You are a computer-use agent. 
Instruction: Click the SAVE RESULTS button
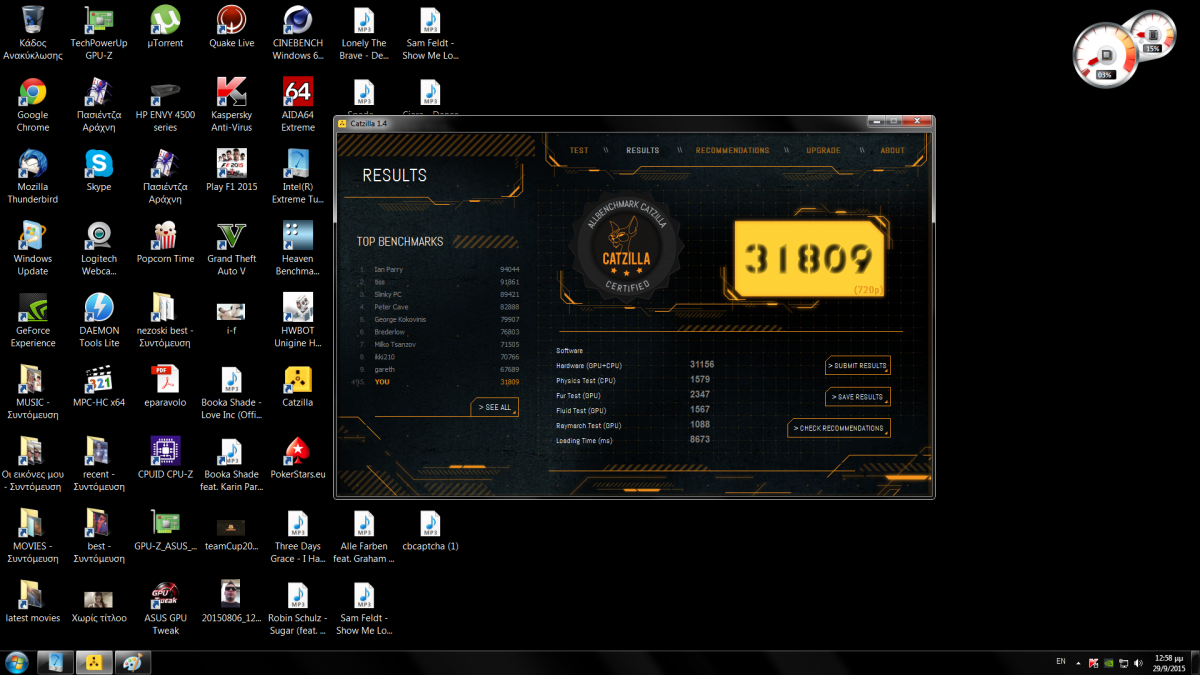coord(858,397)
